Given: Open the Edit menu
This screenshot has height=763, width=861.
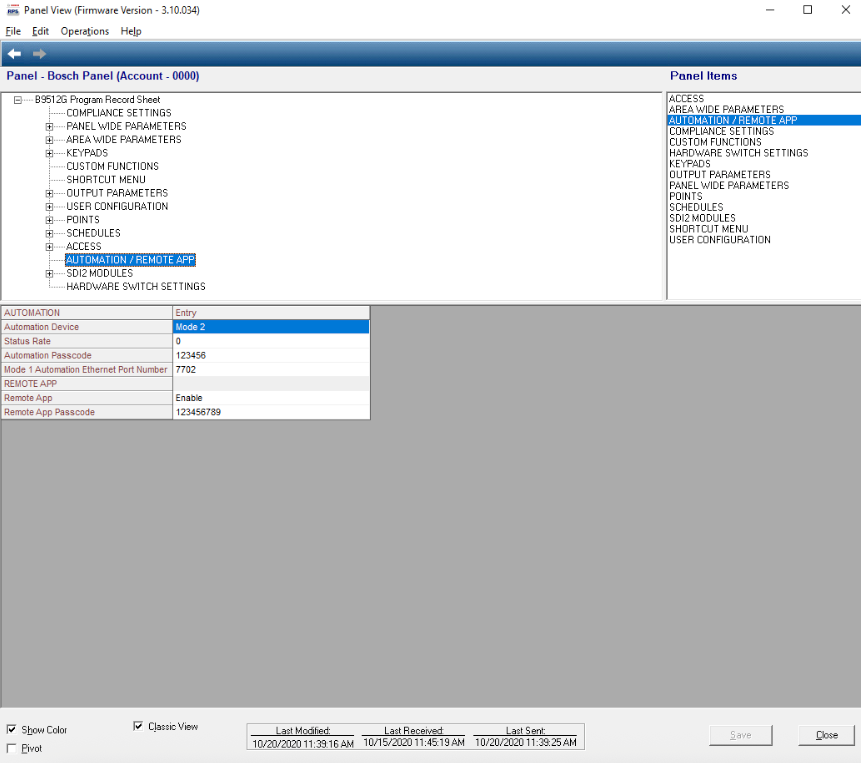Looking at the screenshot, I should pos(40,31).
